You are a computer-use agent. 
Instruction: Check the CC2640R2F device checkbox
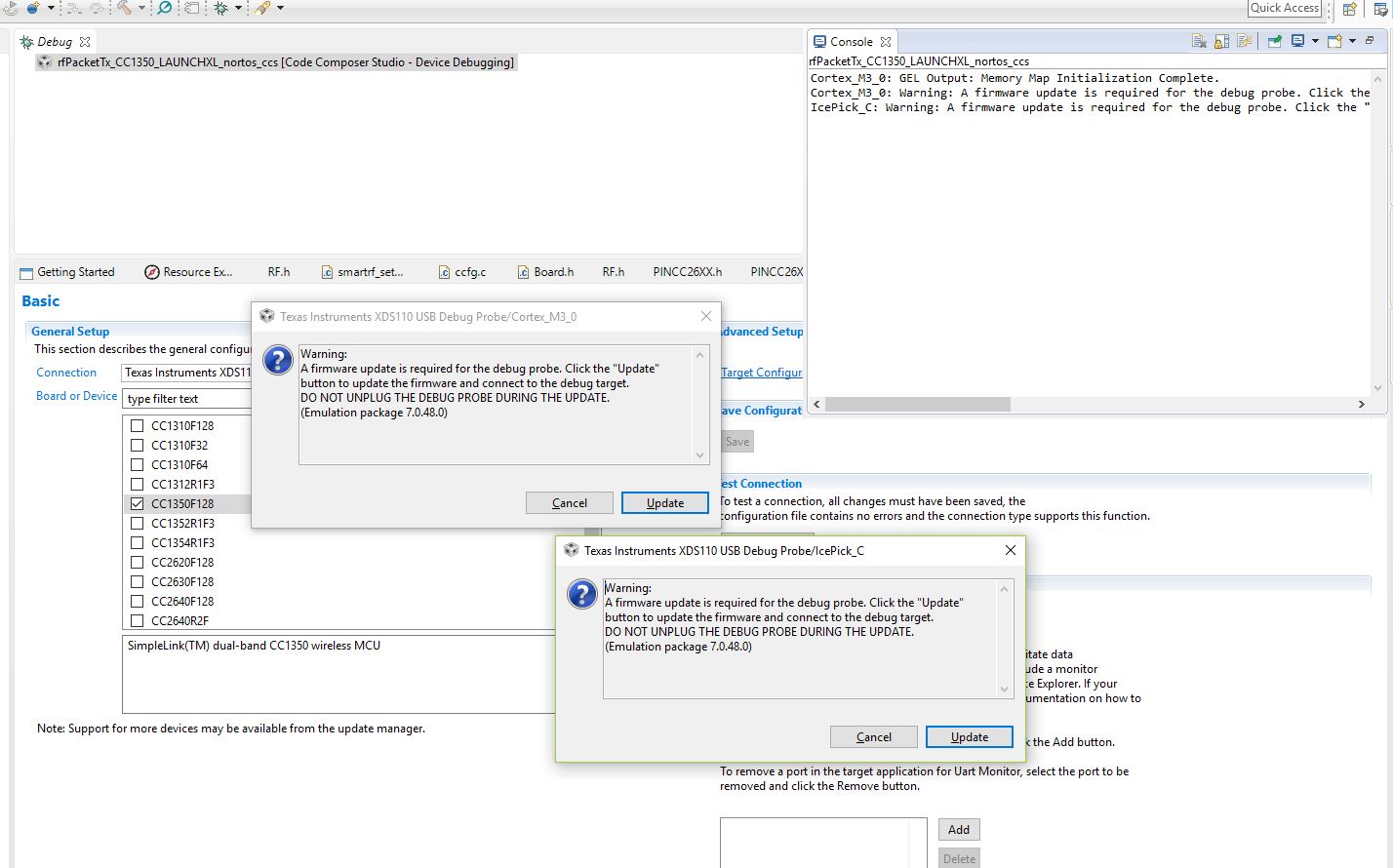137,620
